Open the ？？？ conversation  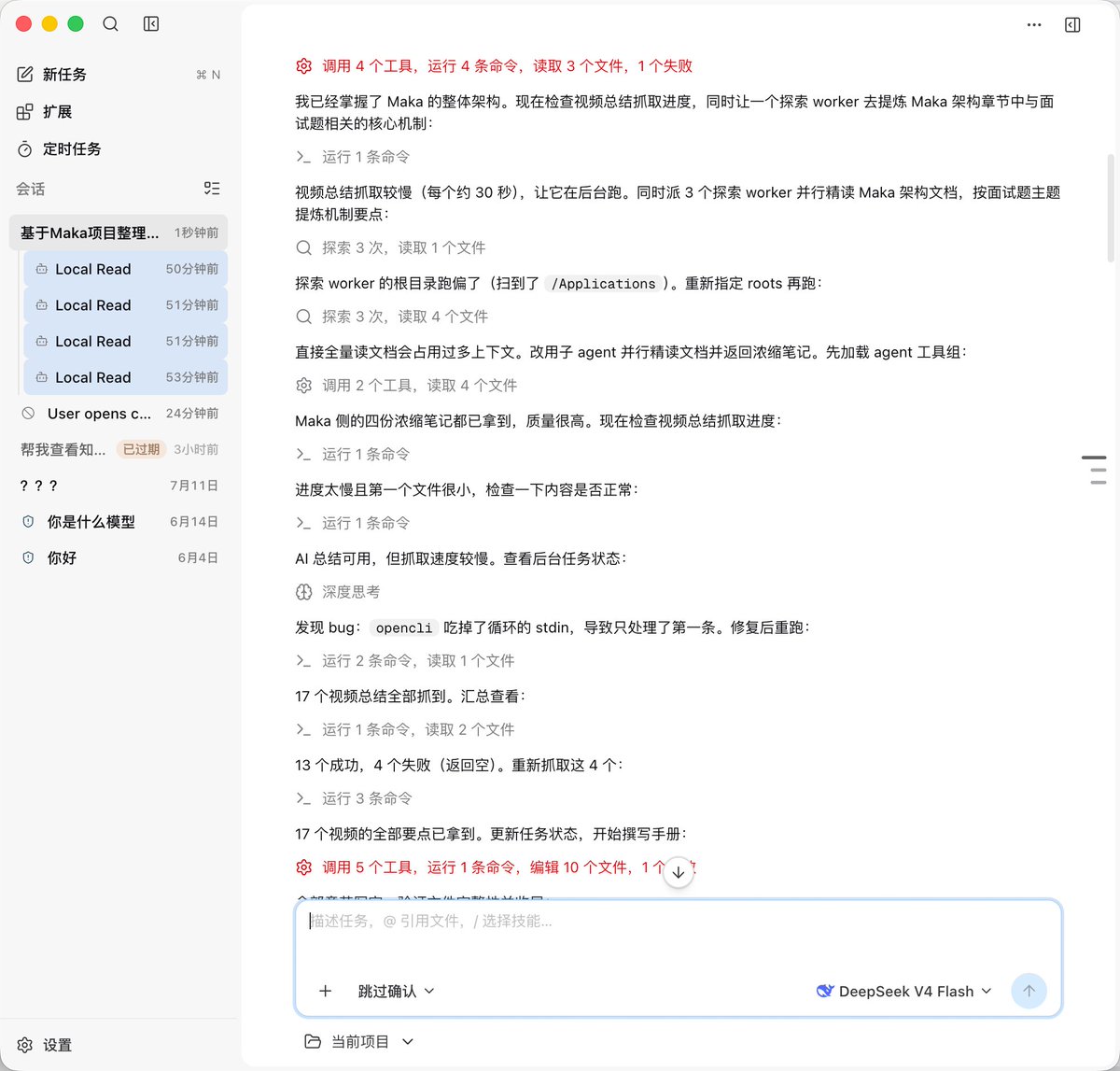pos(119,486)
